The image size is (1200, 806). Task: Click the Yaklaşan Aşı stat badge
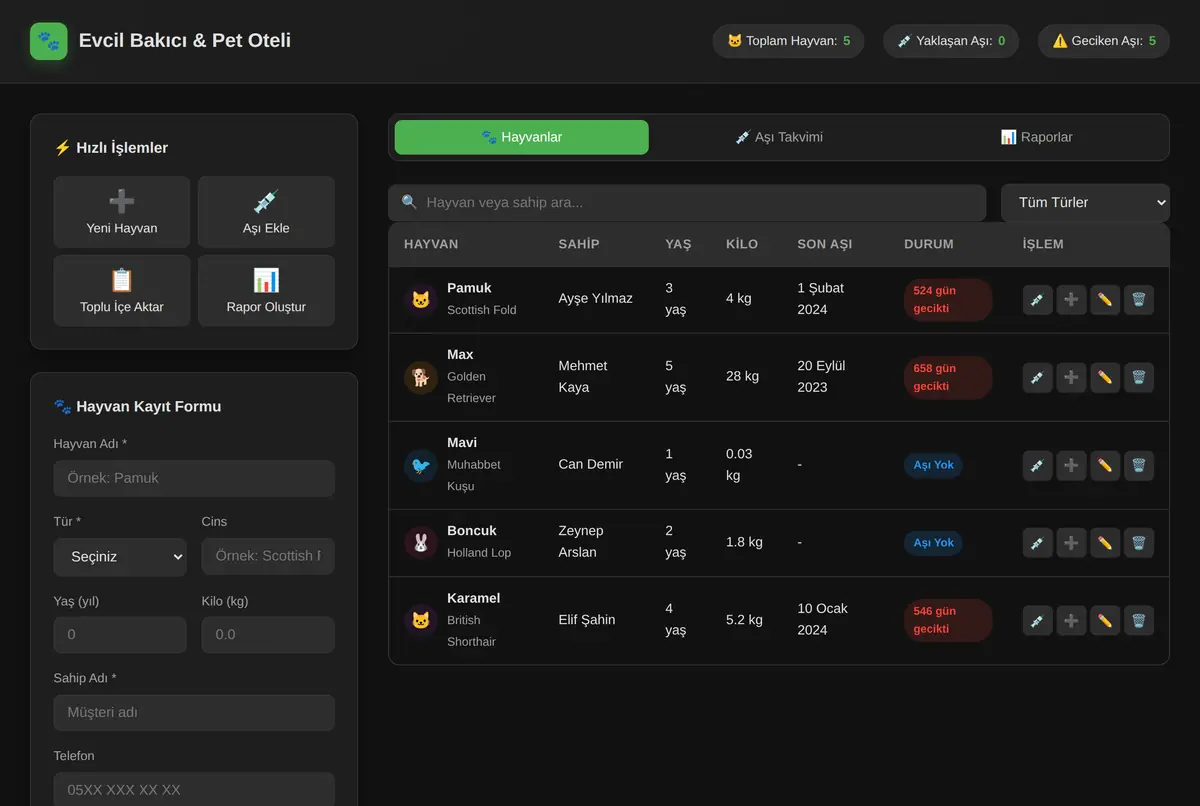click(951, 41)
